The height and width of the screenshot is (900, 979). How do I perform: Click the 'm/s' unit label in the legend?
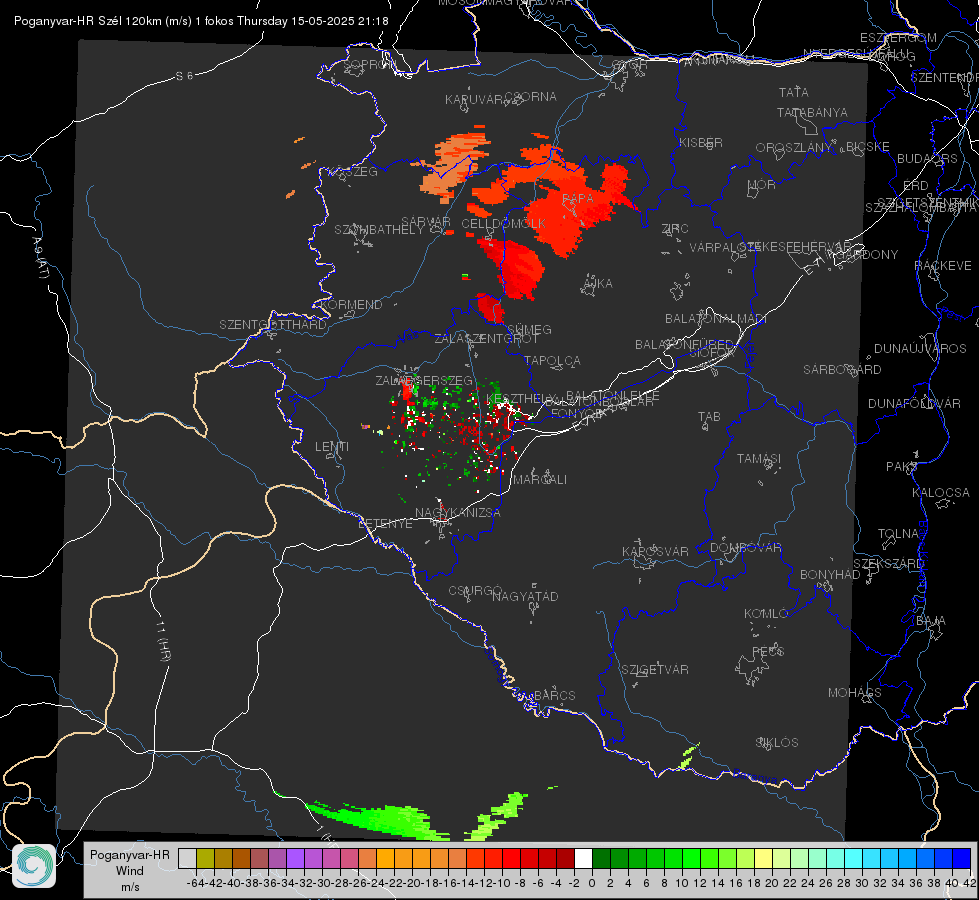pos(130,887)
